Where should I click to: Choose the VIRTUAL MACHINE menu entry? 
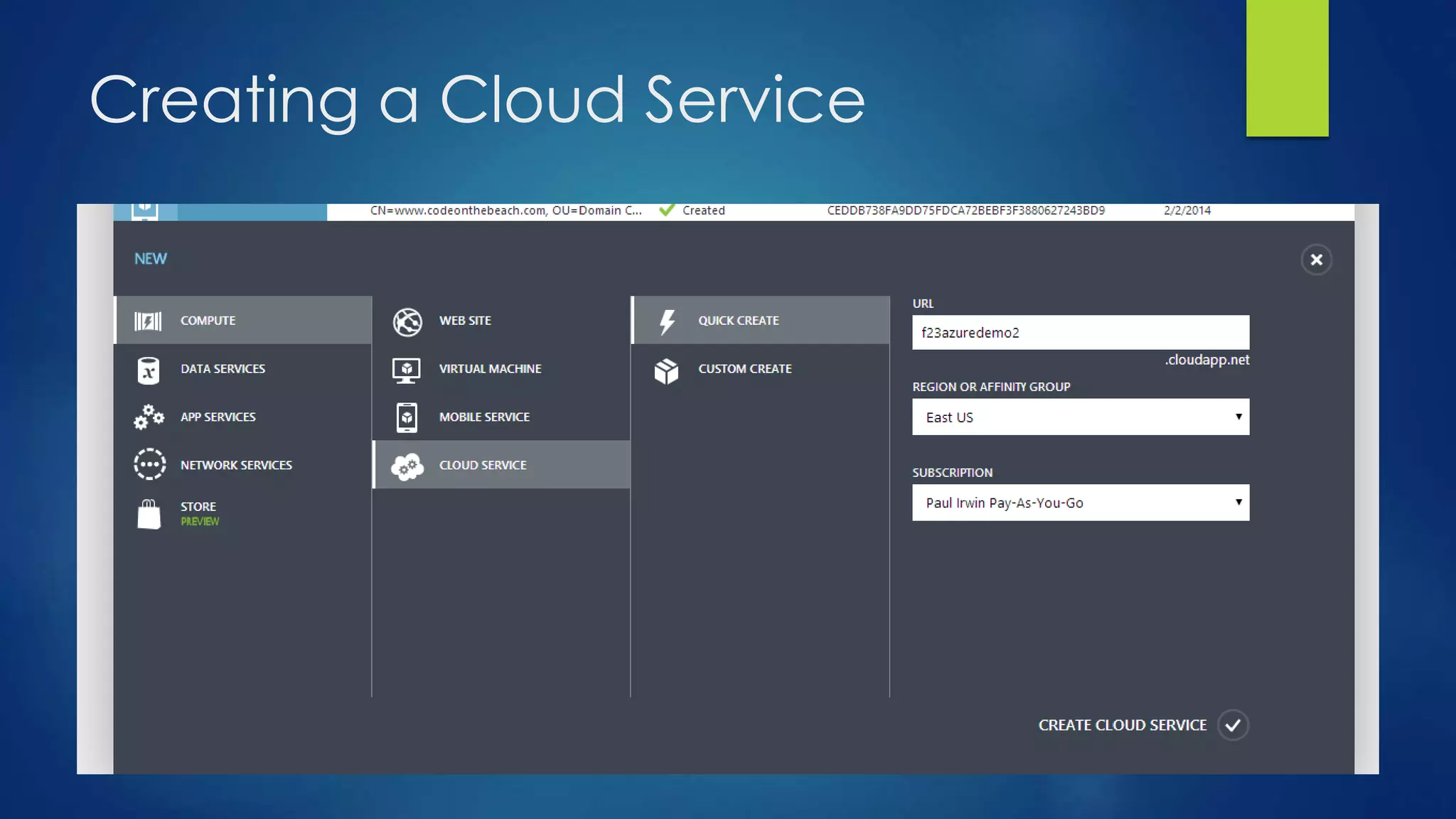[x=490, y=369]
